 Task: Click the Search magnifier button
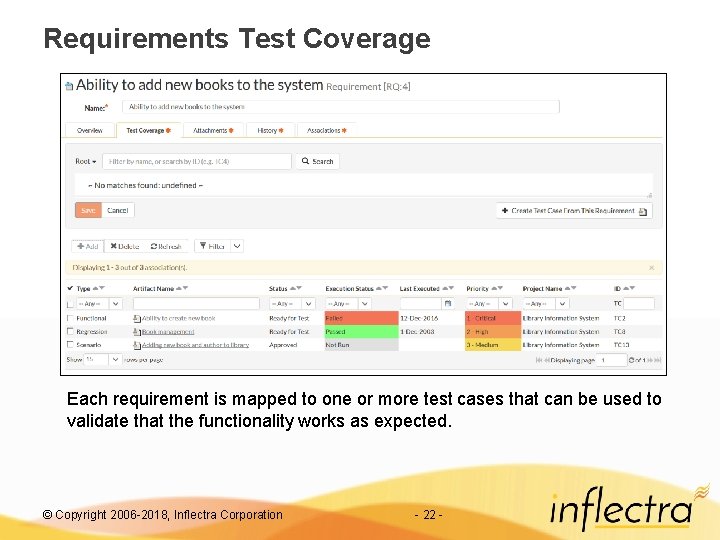pyautogui.click(x=317, y=161)
